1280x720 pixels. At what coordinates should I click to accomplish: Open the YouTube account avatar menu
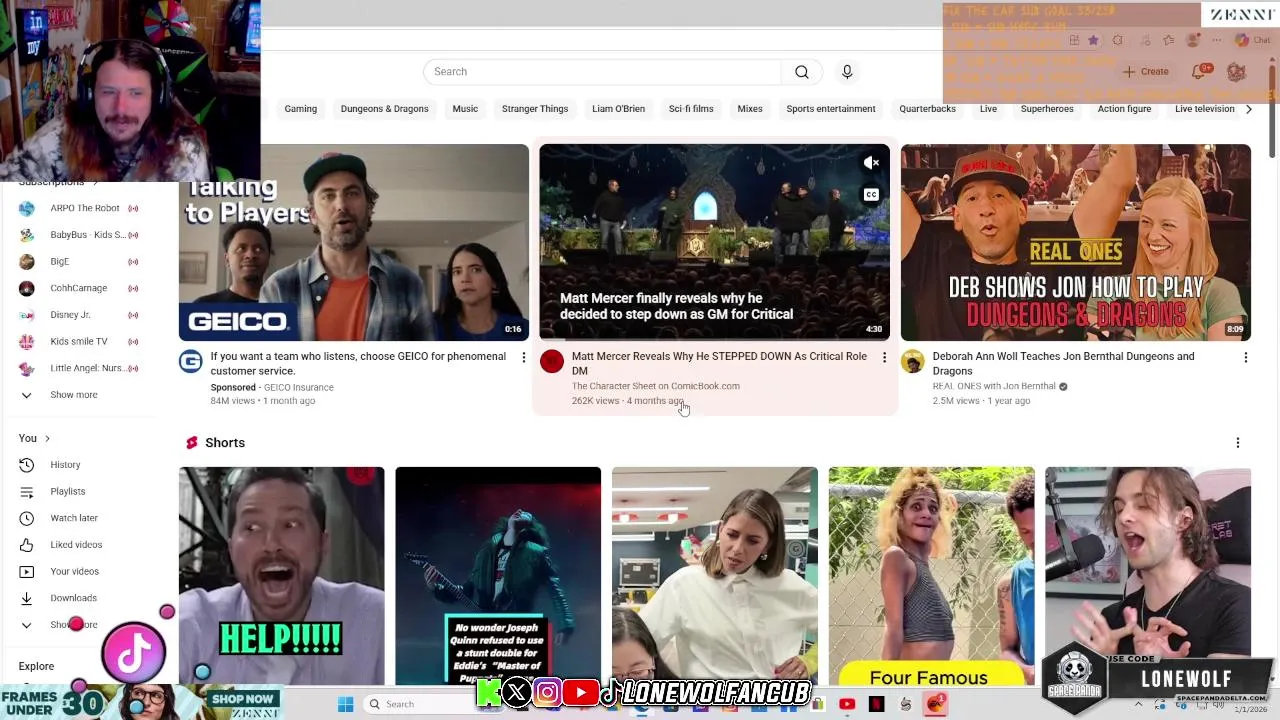pyautogui.click(x=1237, y=72)
